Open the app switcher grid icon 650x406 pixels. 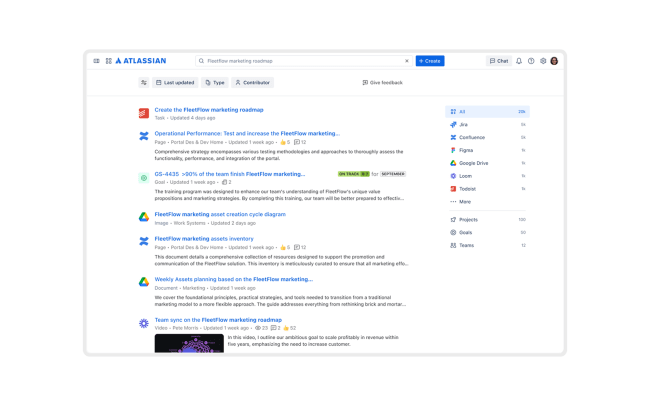coord(109,61)
